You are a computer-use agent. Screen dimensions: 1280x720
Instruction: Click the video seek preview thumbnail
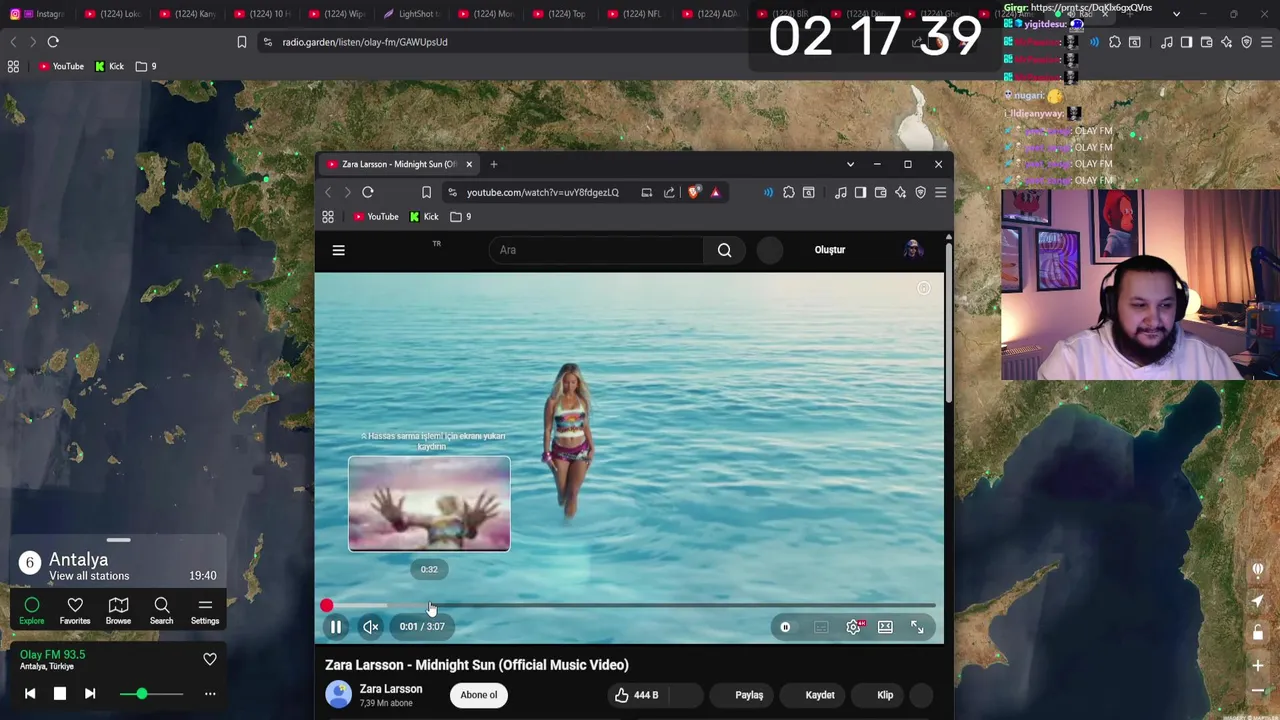pos(429,504)
